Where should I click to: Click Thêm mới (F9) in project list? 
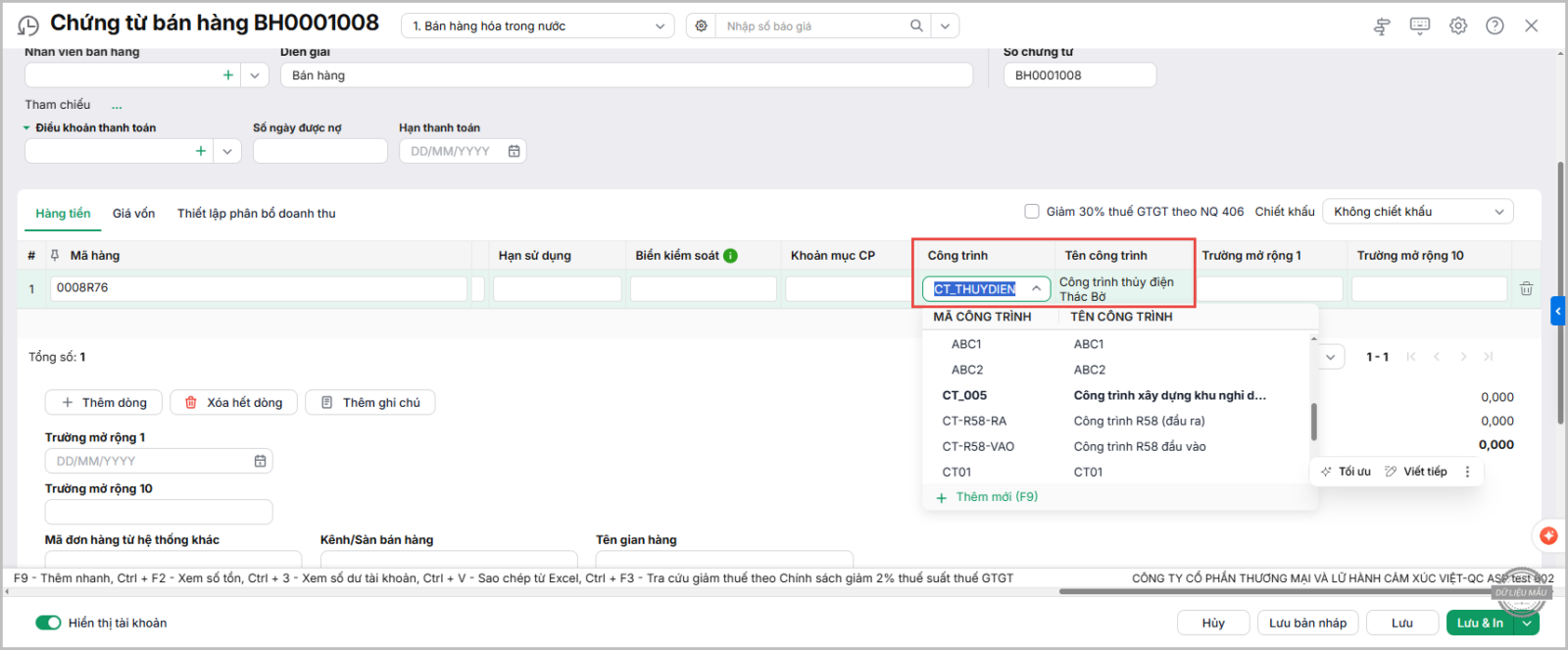point(988,497)
